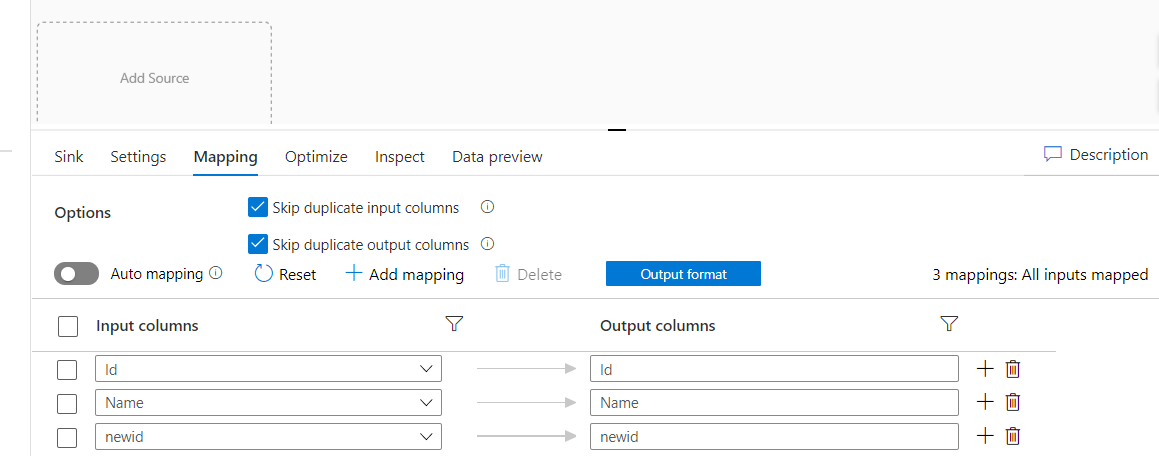Click the Name output column field

[773, 402]
